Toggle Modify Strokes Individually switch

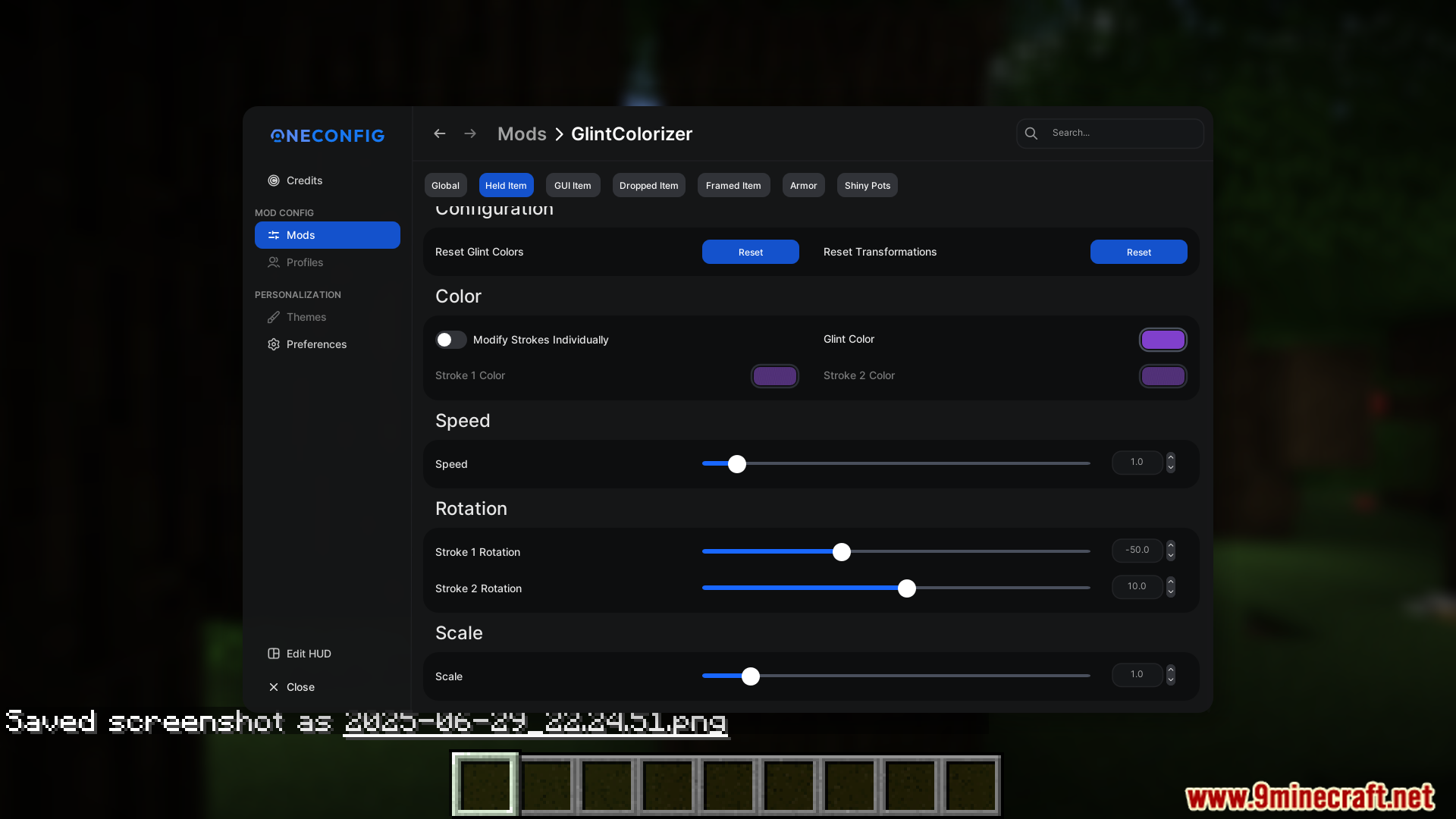coord(450,340)
